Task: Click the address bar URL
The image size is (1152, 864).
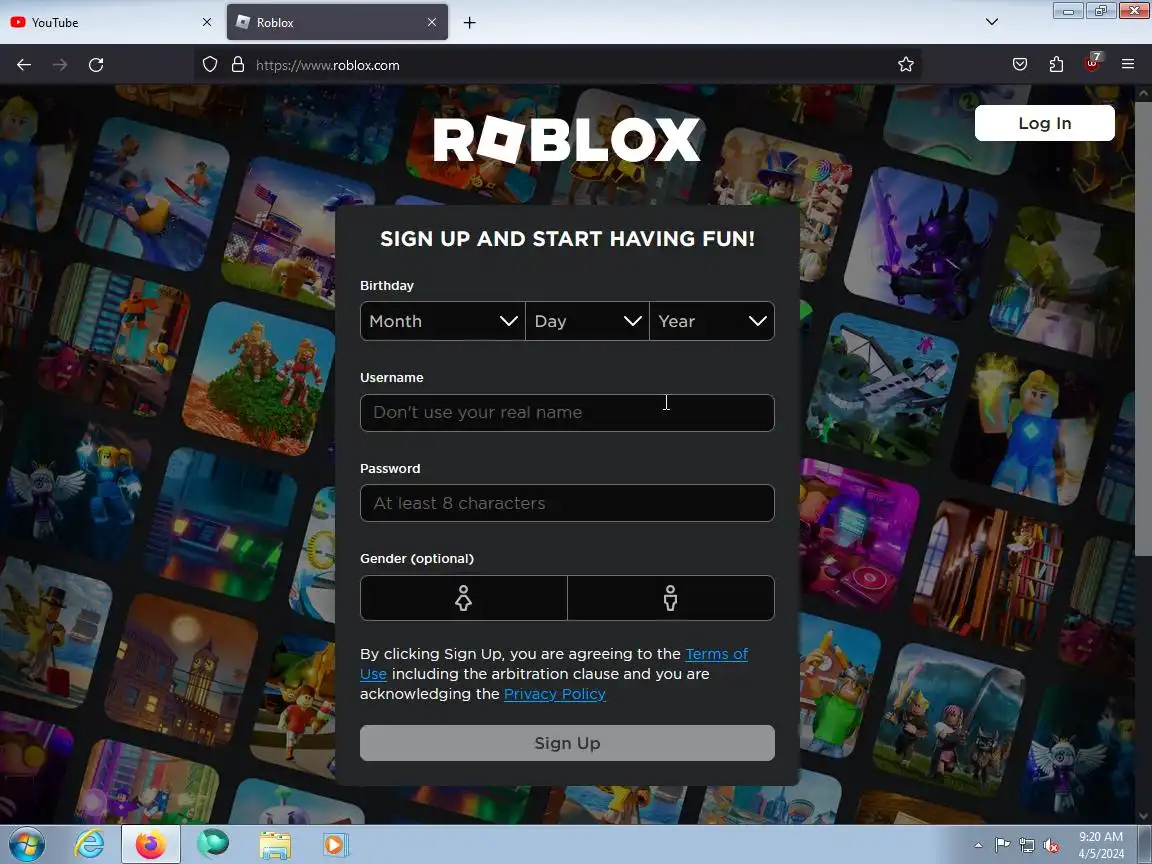Action: (x=328, y=65)
